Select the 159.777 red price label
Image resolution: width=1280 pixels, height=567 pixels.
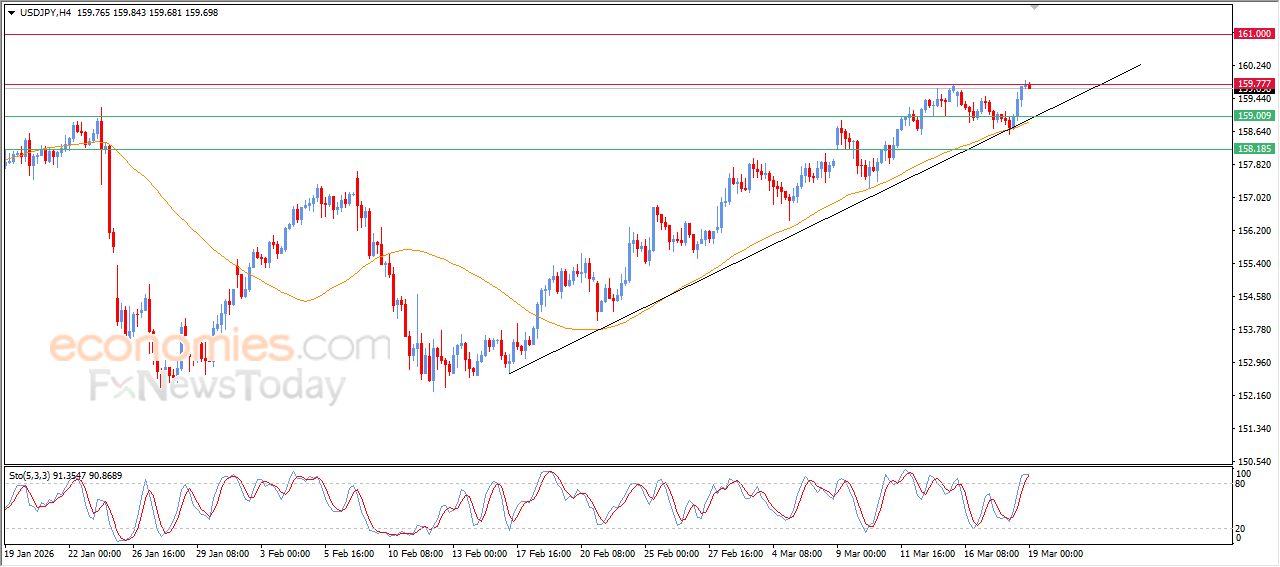(1254, 83)
